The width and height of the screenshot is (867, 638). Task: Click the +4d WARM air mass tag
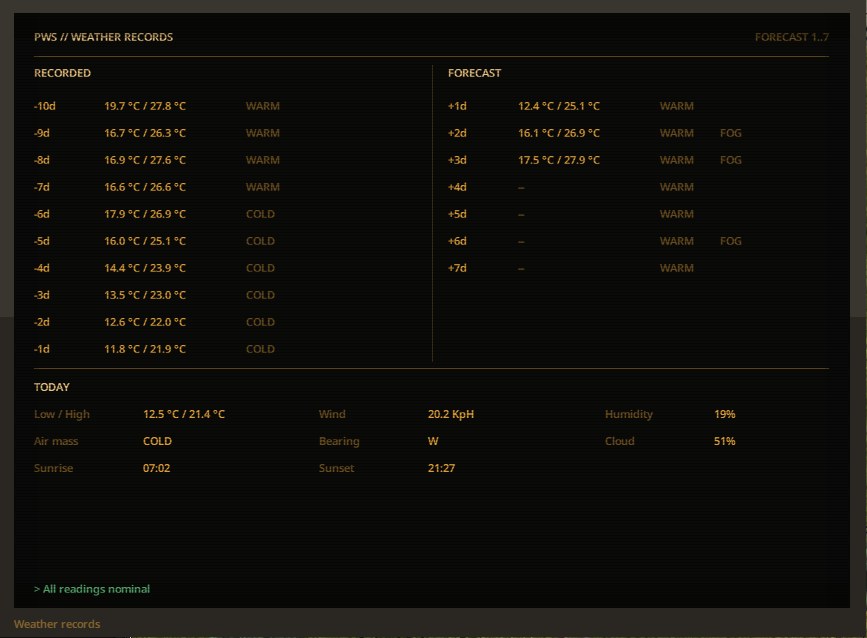[676, 187]
